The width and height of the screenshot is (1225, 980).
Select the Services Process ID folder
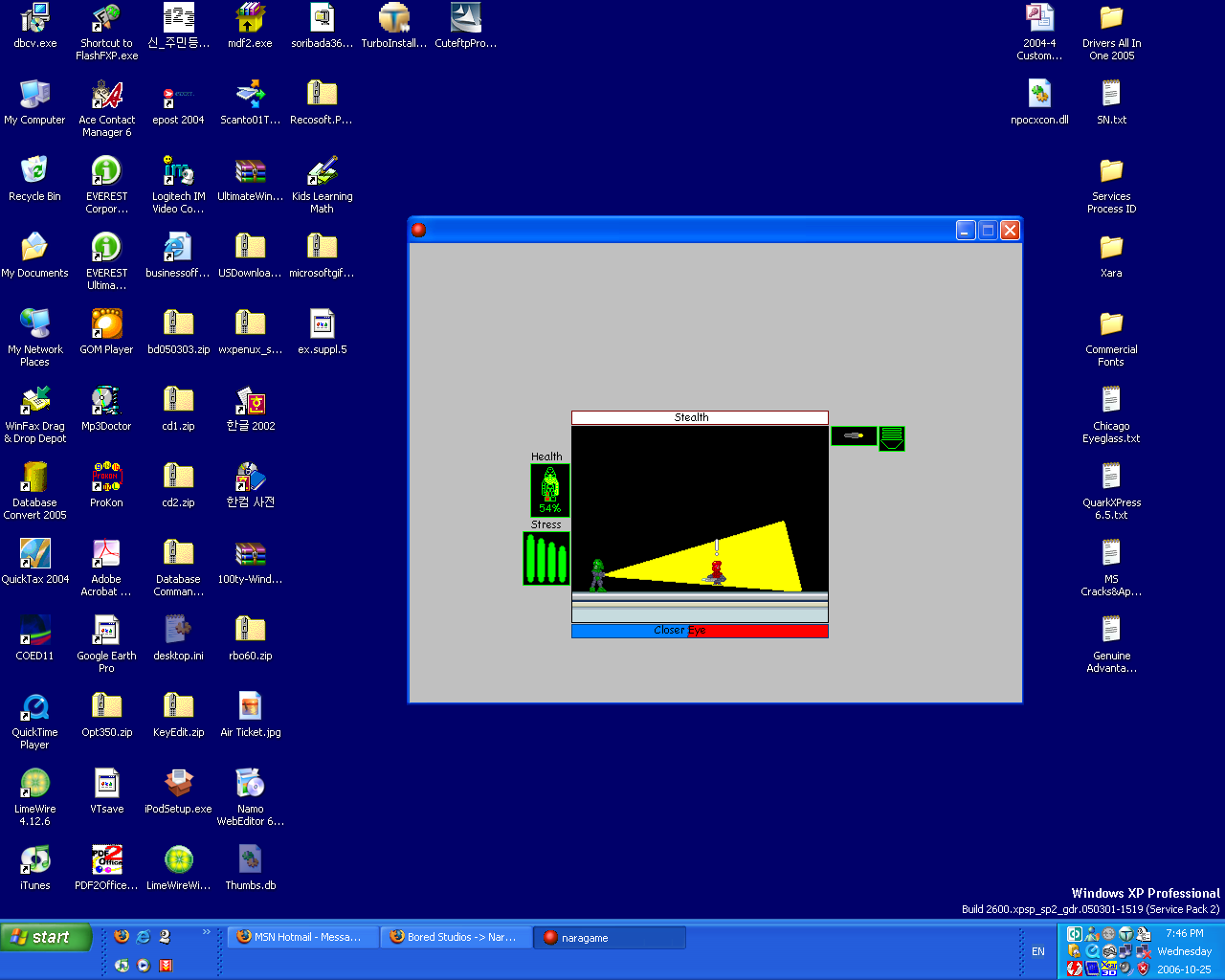1111,184
